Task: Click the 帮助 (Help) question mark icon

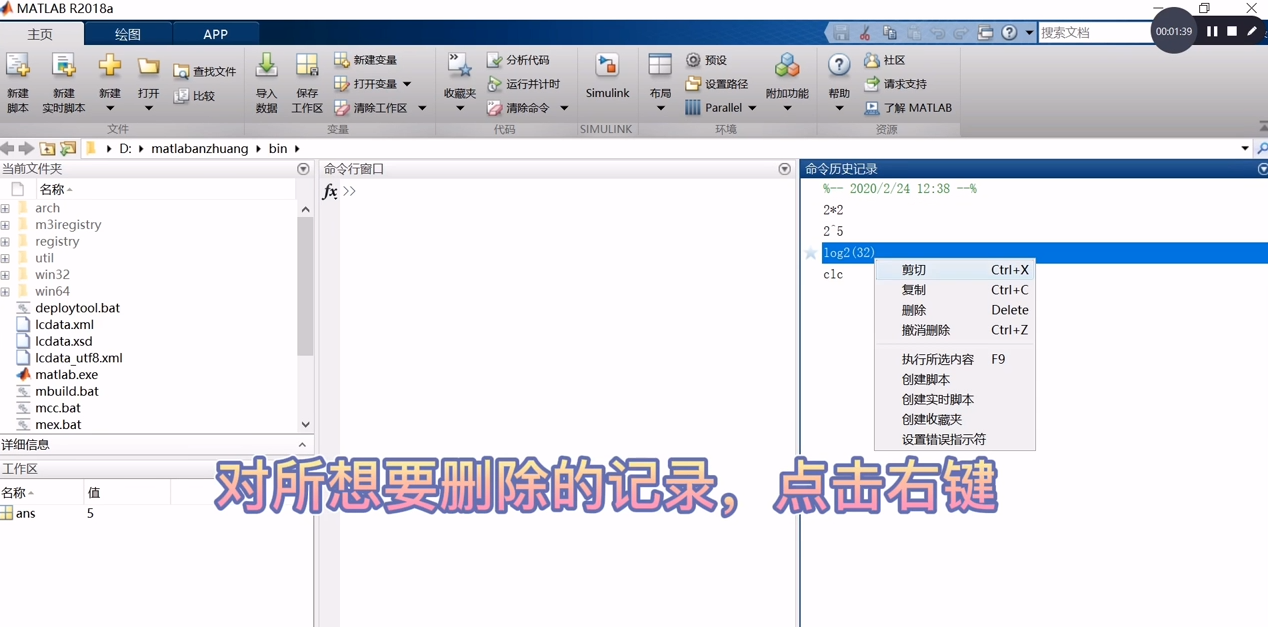Action: pyautogui.click(x=839, y=66)
